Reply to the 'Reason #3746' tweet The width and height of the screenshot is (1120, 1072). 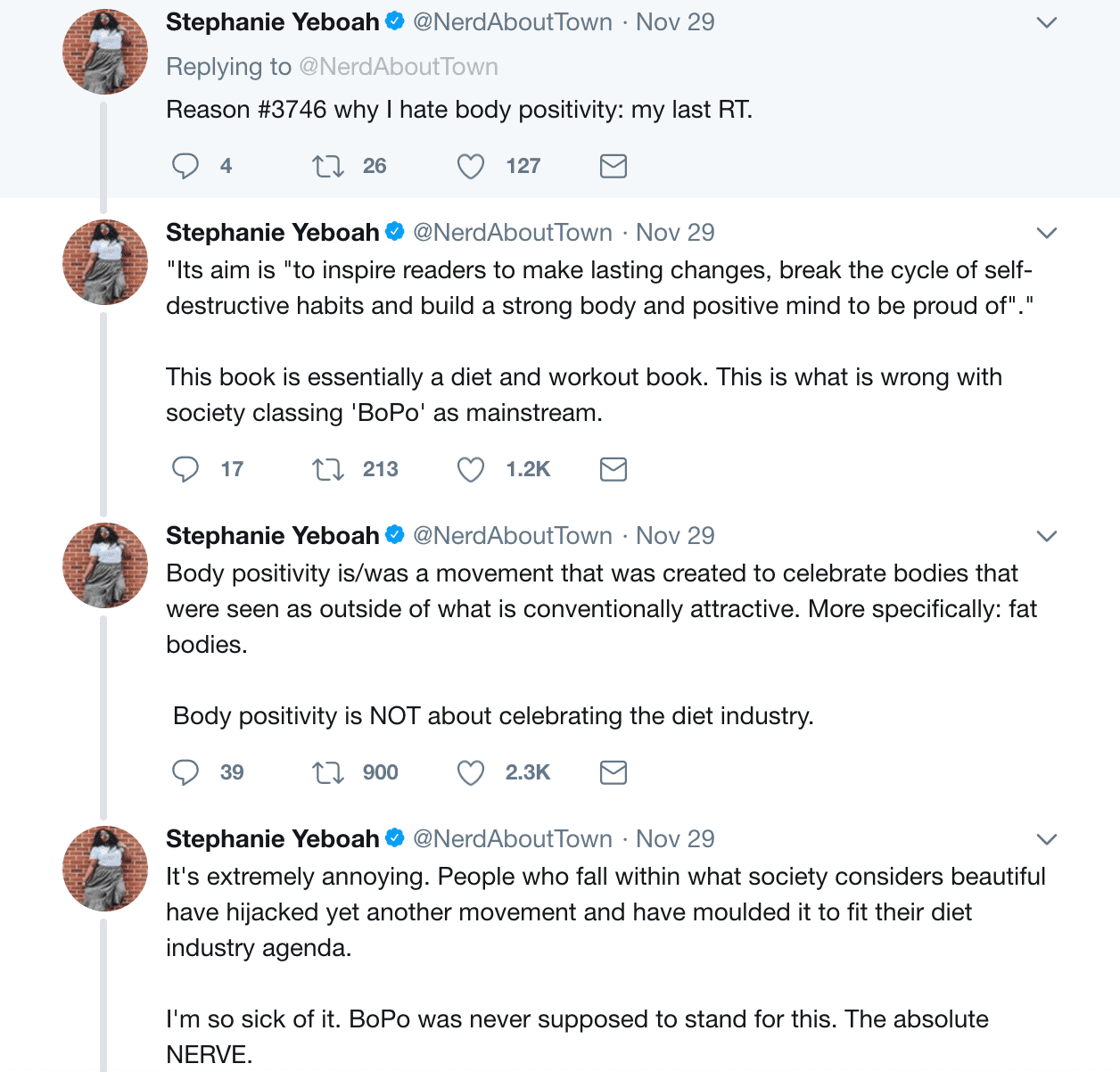point(185,166)
